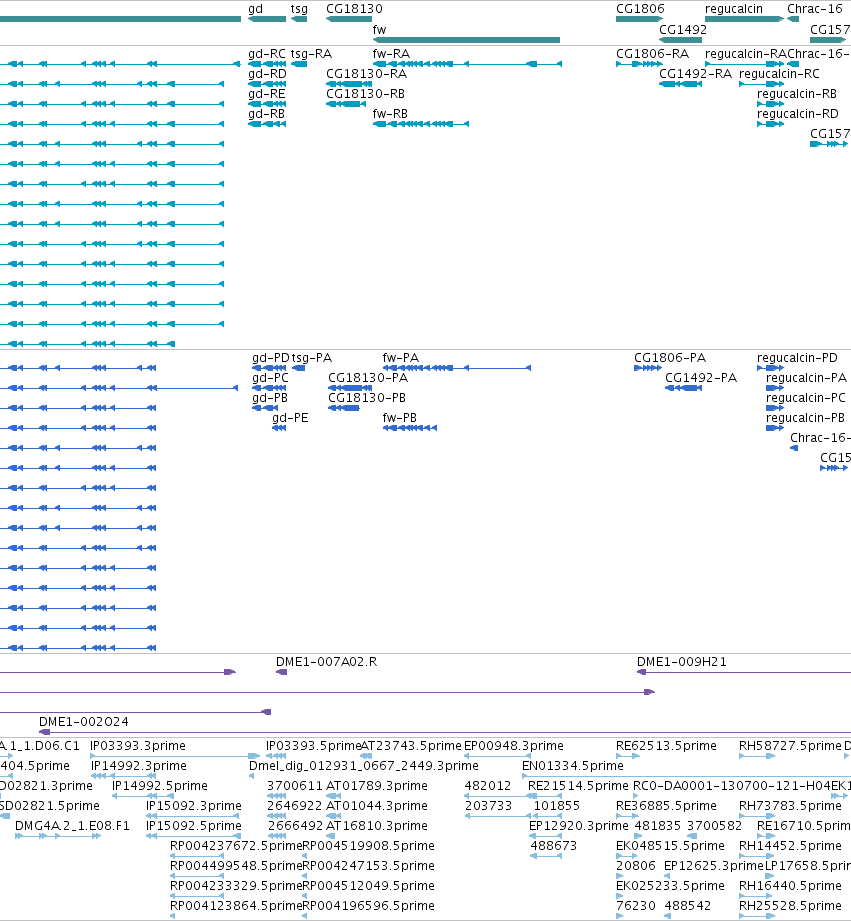The width and height of the screenshot is (851, 921).
Task: Click the regucalcin gene label
Action: pyautogui.click(x=734, y=9)
